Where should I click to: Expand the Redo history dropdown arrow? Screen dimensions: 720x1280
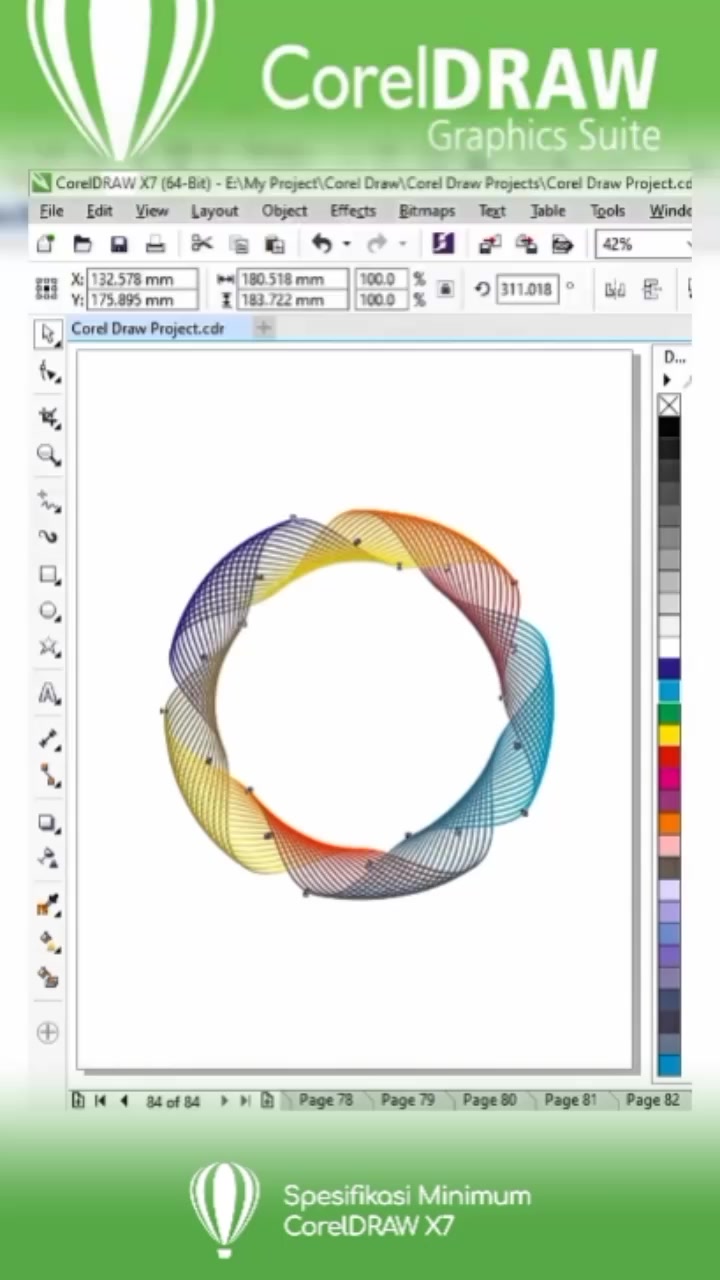402,244
